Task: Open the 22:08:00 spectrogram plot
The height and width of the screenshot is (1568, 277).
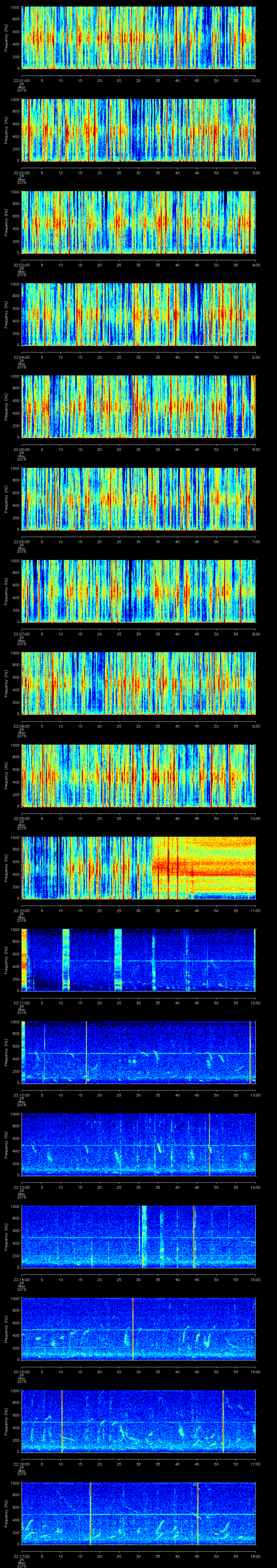Action: point(139,683)
